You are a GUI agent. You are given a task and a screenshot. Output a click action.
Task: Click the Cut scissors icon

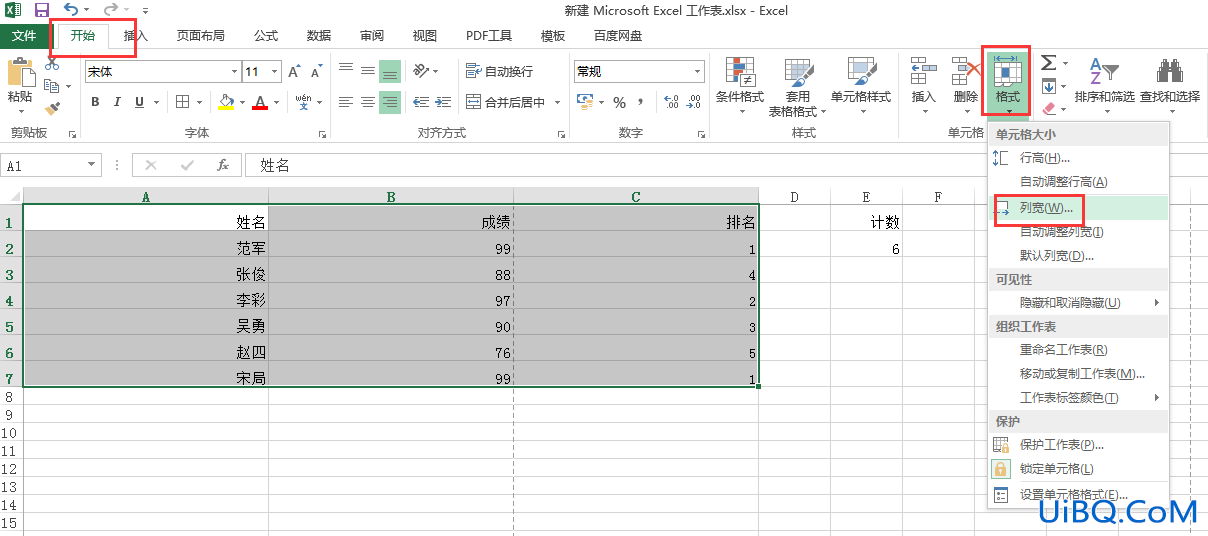(52, 64)
